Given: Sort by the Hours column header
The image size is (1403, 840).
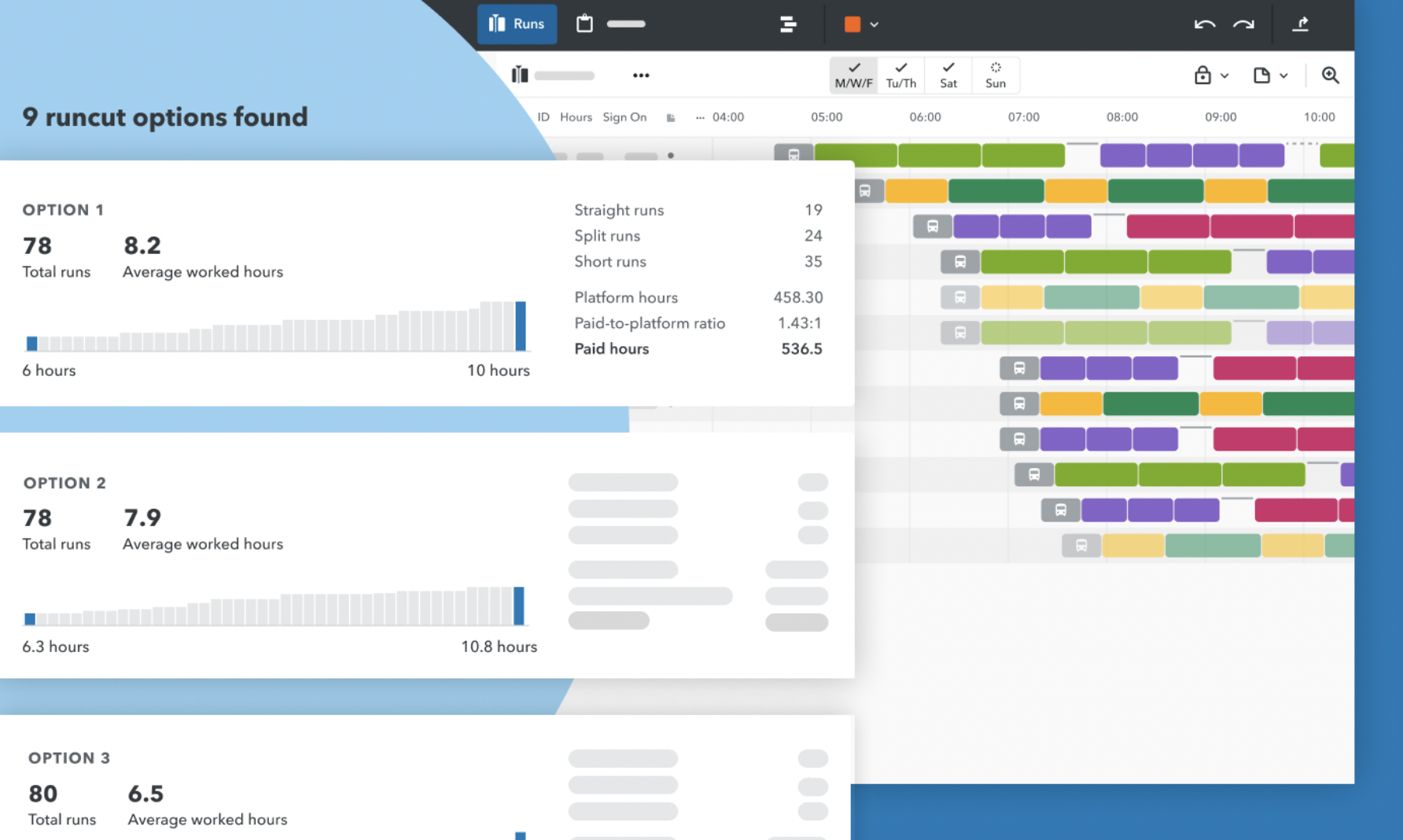Looking at the screenshot, I should tap(575, 116).
